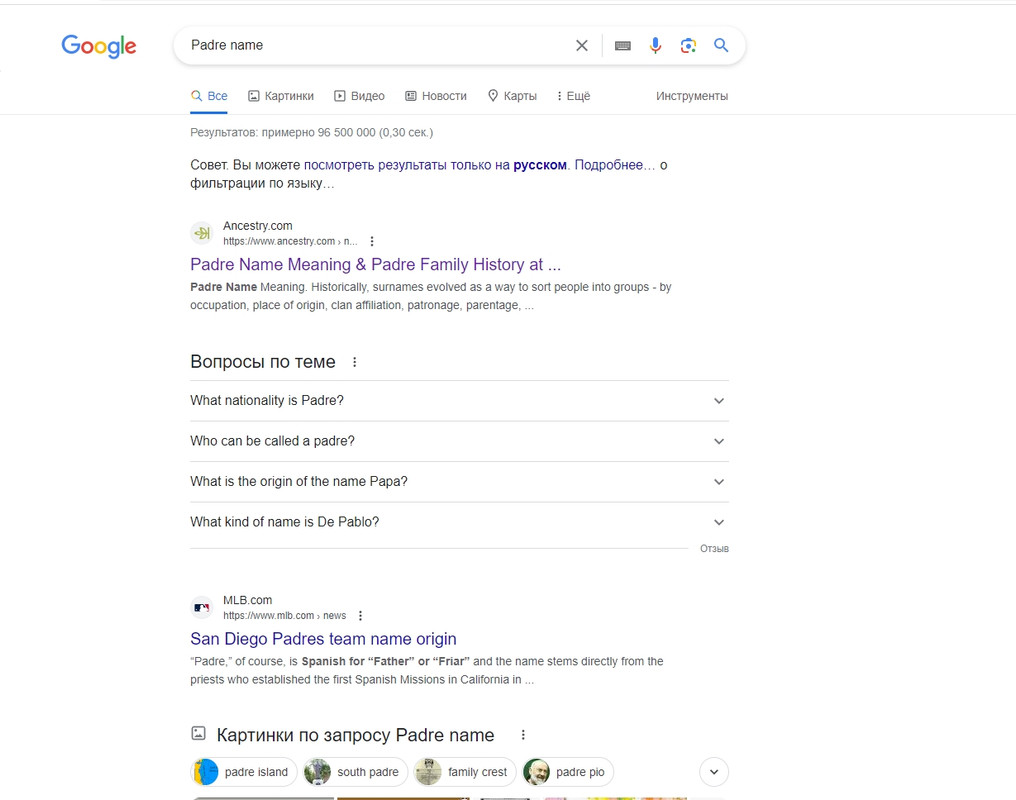Click the 'Картинки по запросу Padre name' heading
1016x800 pixels.
coord(355,735)
